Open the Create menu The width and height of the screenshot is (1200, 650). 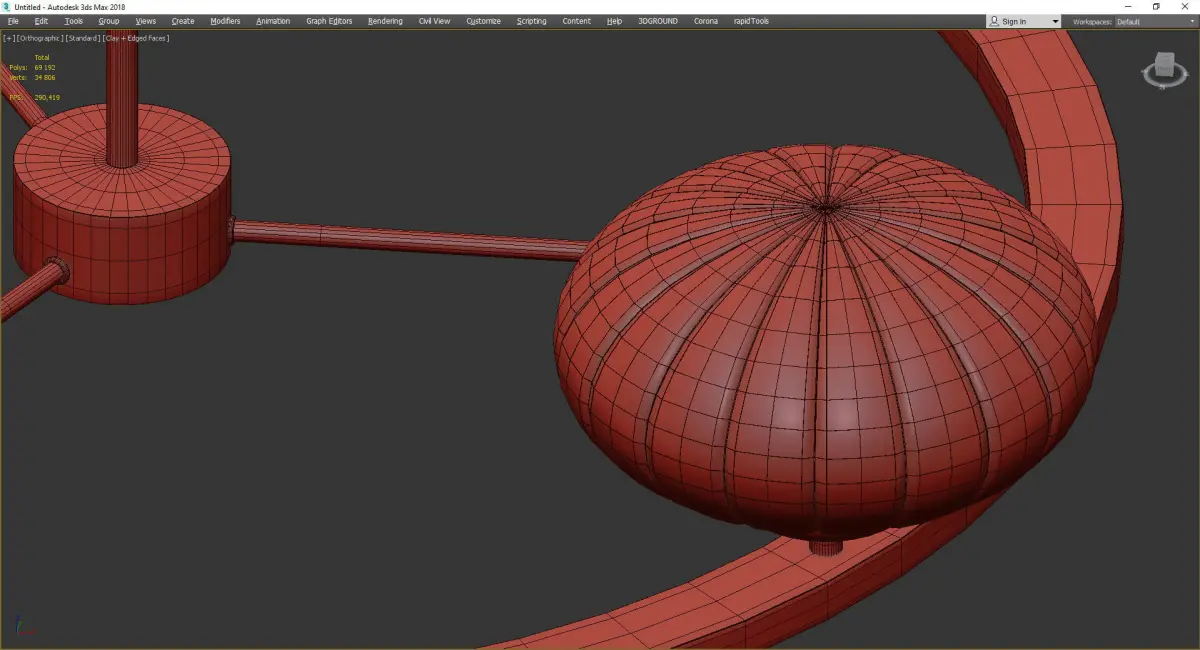[183, 21]
